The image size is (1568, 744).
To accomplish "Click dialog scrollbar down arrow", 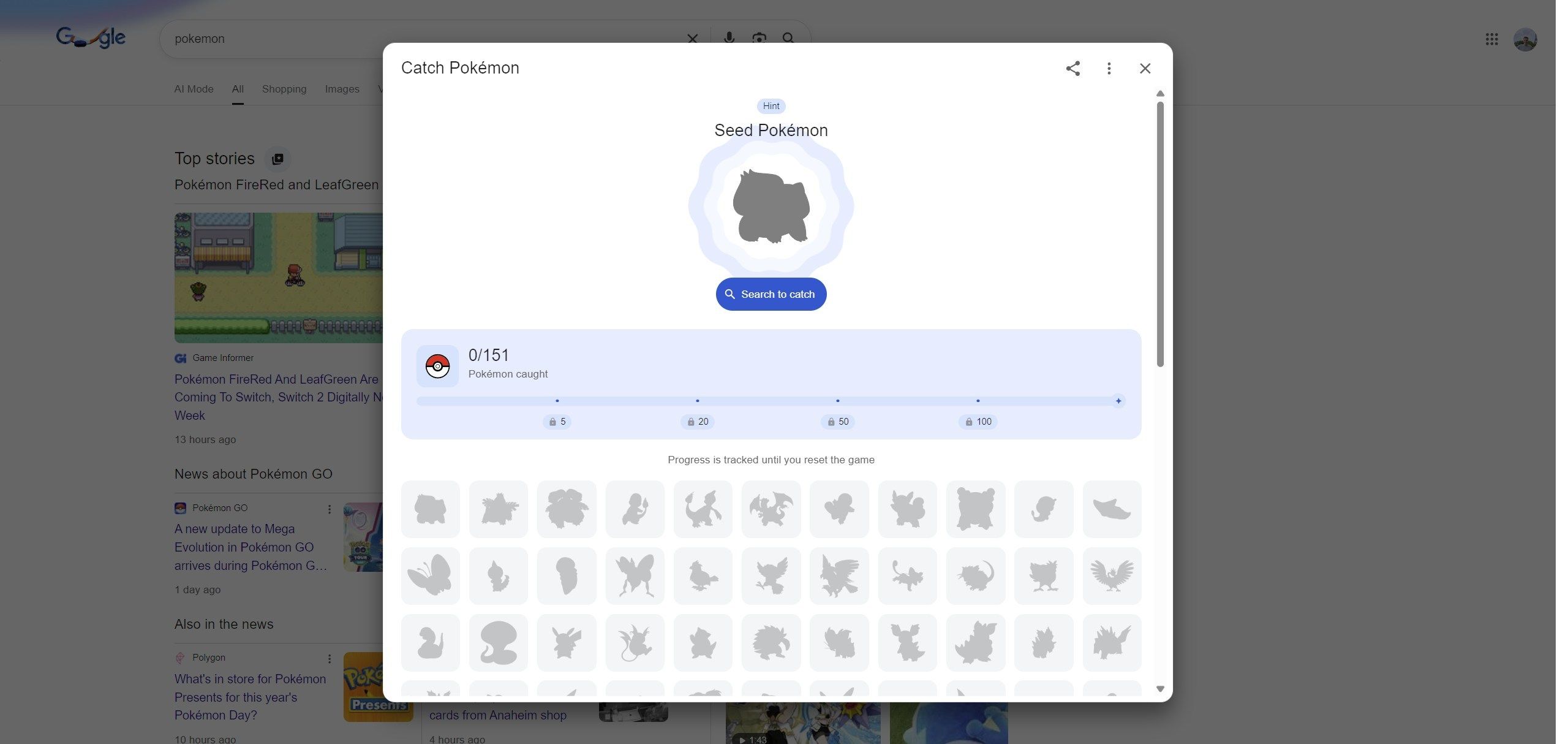I will coord(1160,689).
